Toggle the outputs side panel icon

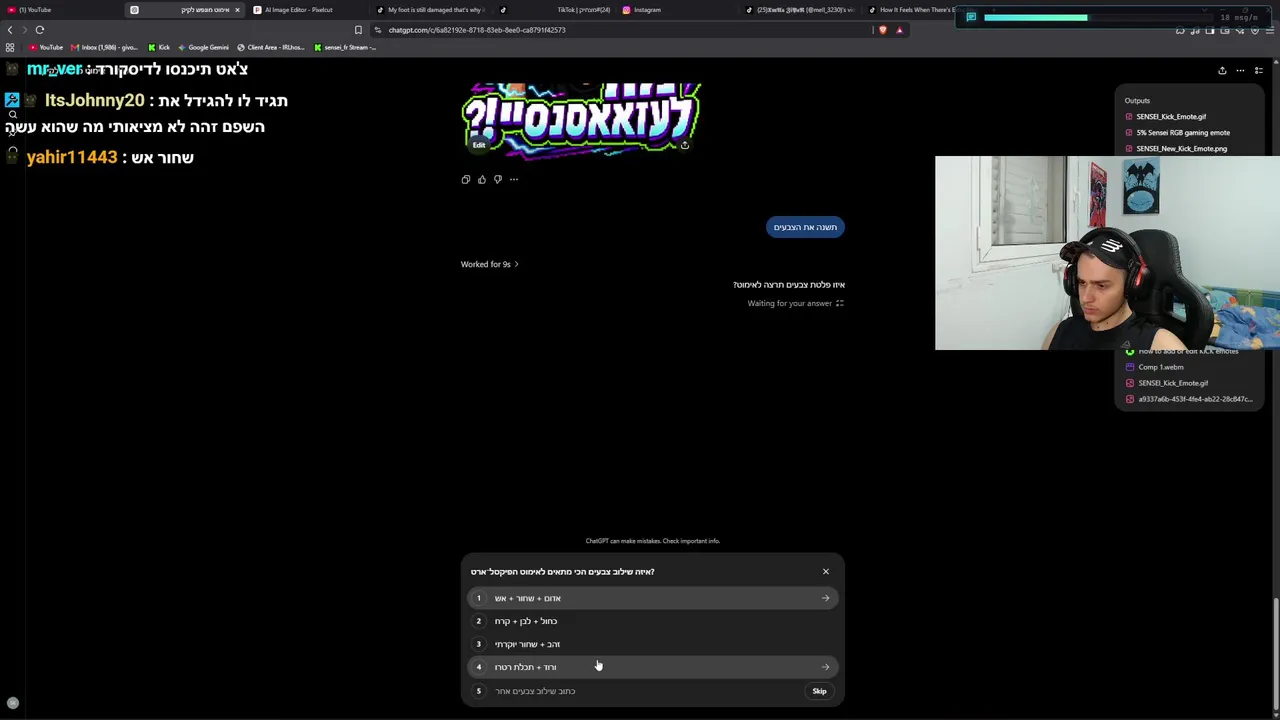coord(1259,71)
